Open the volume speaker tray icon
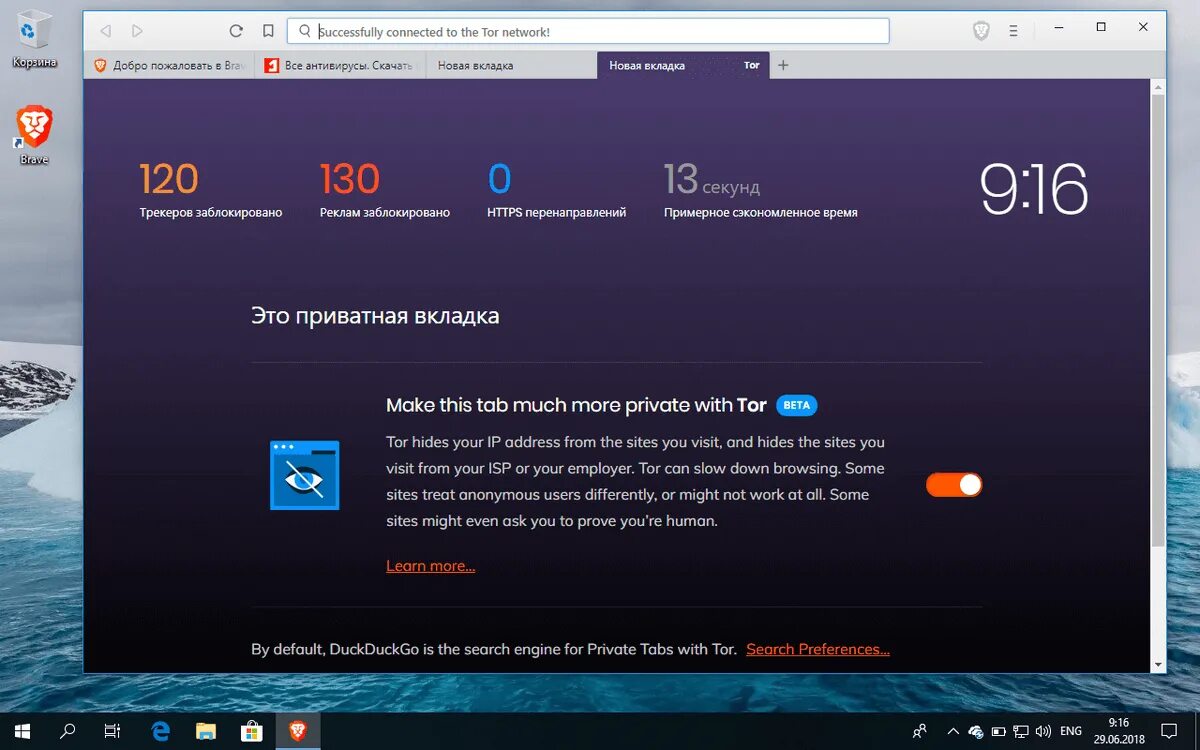 point(1044,731)
